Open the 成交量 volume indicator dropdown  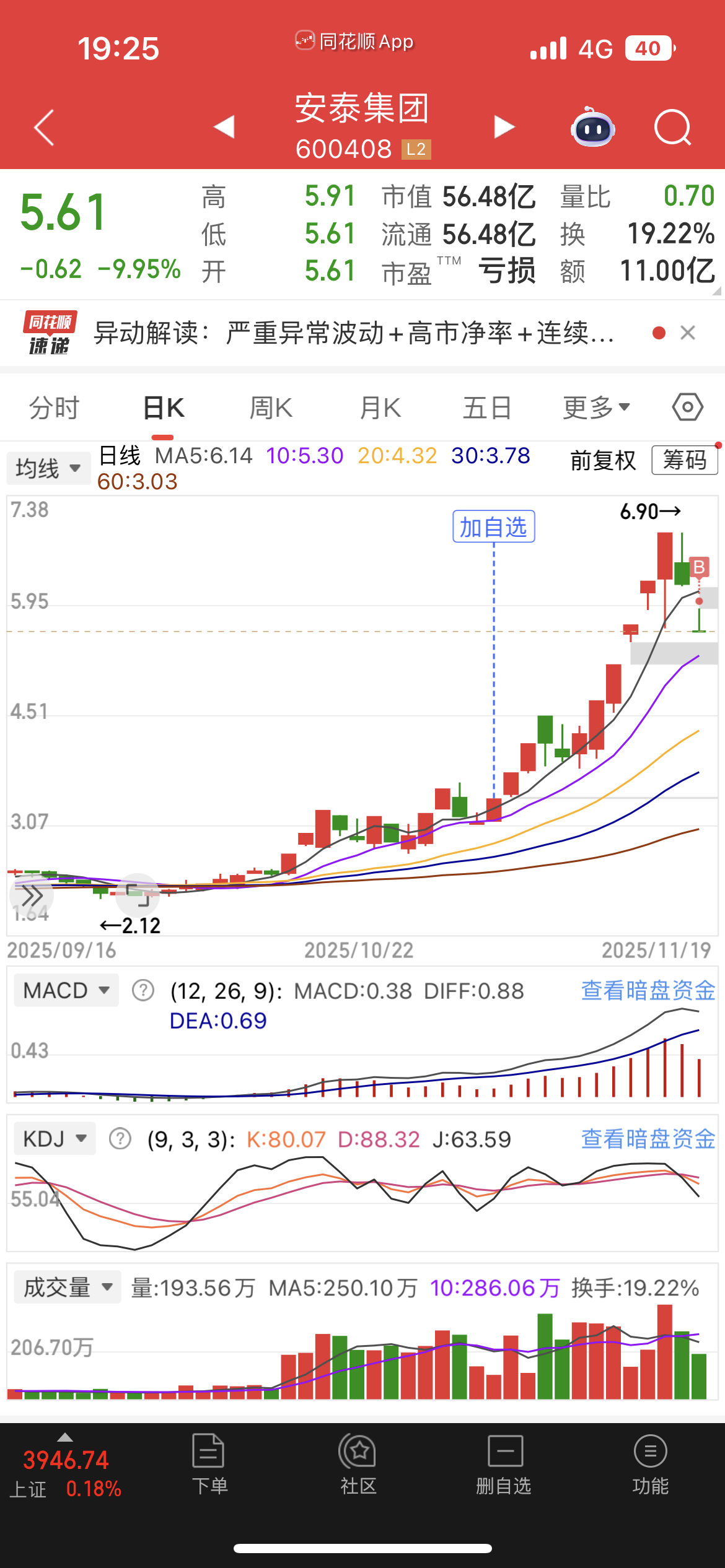point(68,1287)
